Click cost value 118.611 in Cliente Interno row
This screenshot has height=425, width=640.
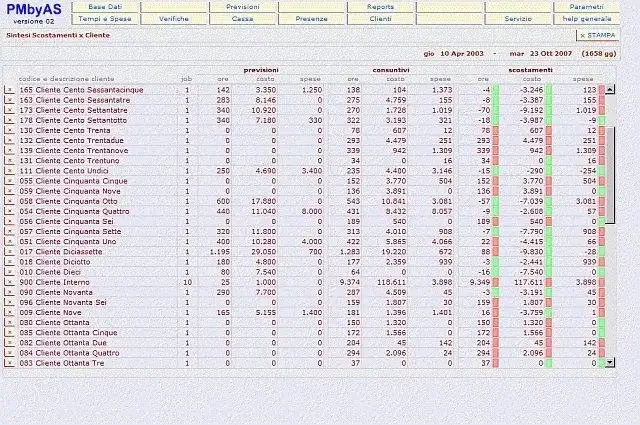tap(391, 283)
